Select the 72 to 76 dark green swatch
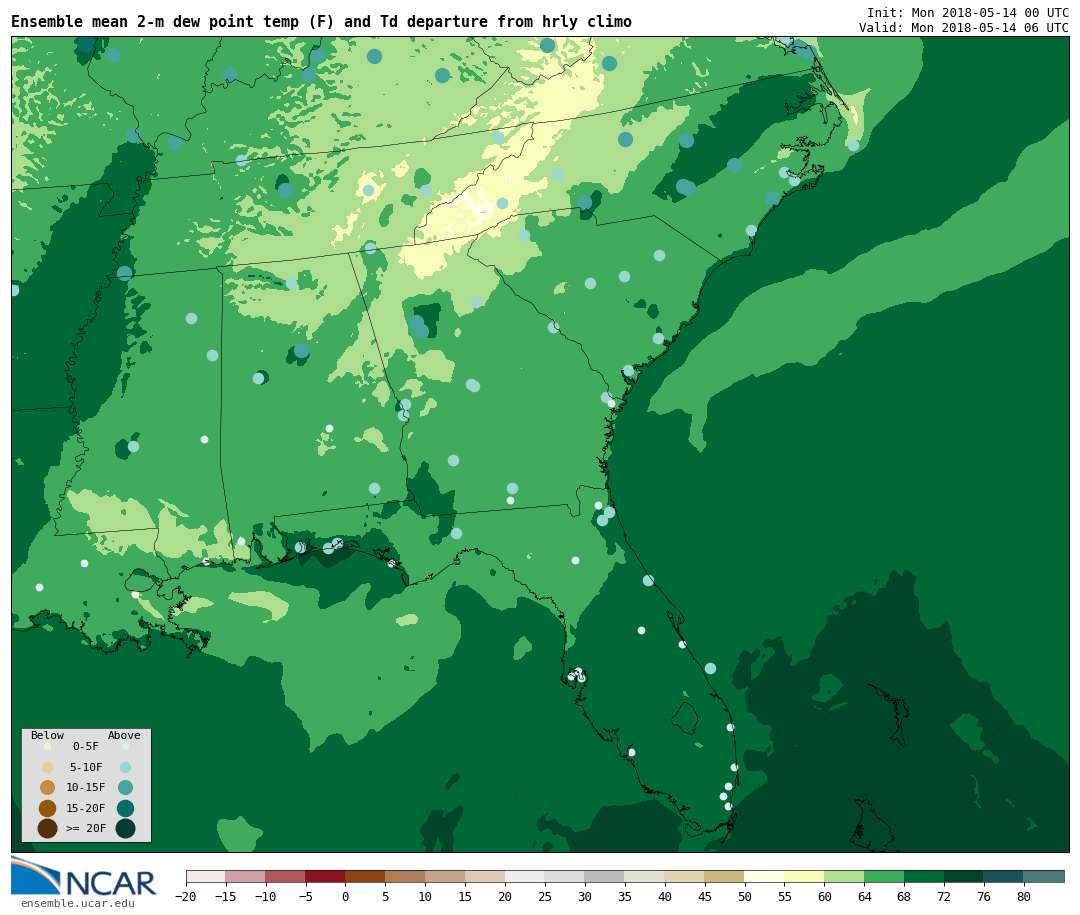This screenshot has width=1080, height=915. [965, 876]
